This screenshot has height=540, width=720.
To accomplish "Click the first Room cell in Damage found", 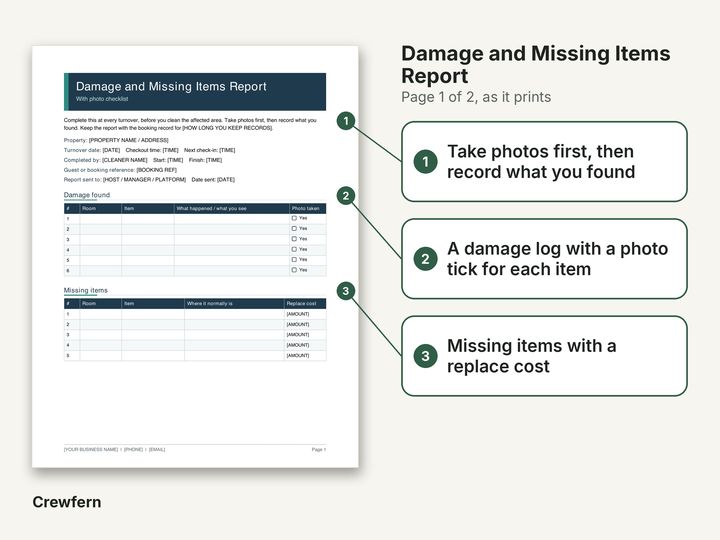I will [x=101, y=219].
